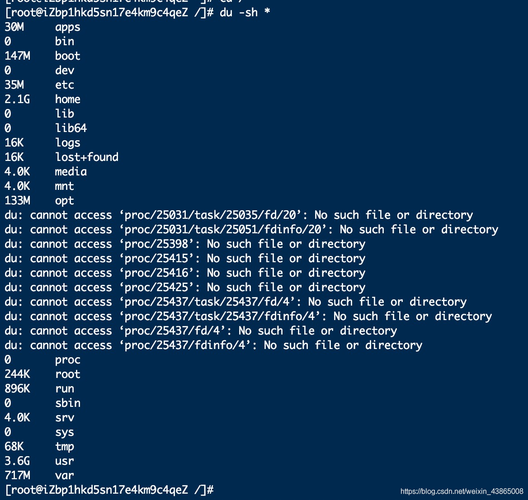Viewport: 528px width, 500px height.
Task: Select the 'lib64' entry
Action: click(x=71, y=128)
